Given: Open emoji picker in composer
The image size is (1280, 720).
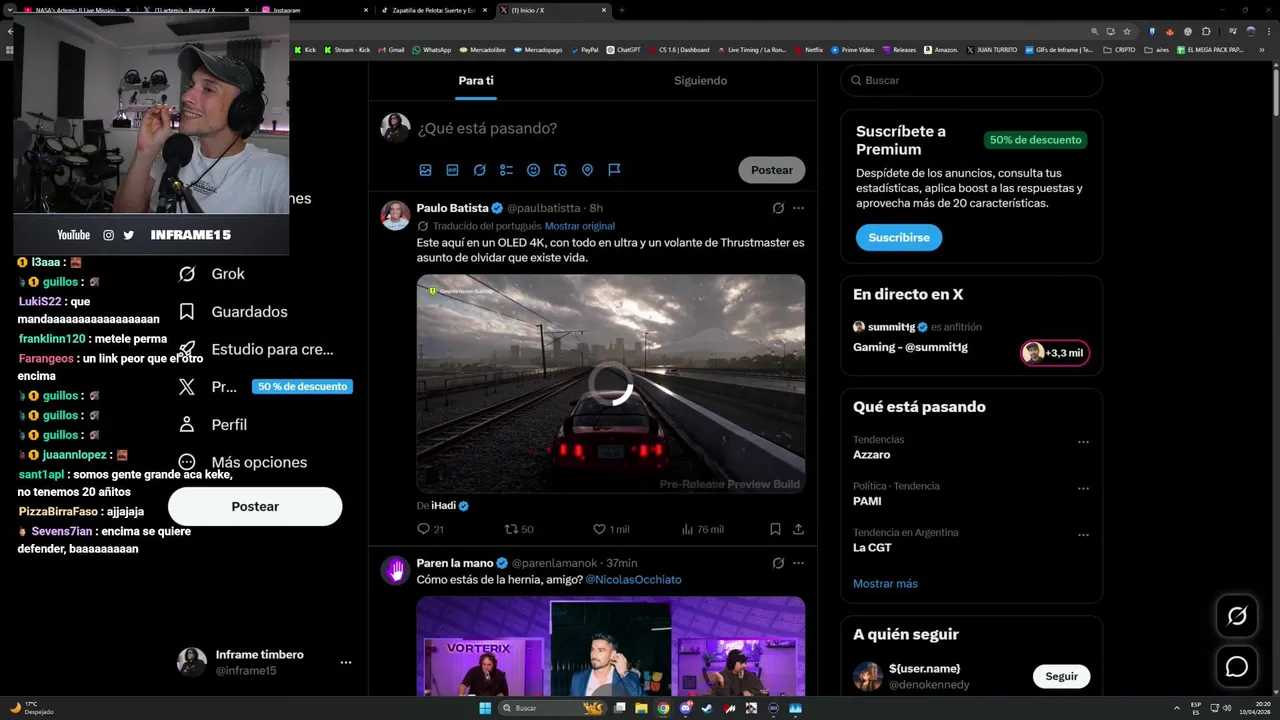Looking at the screenshot, I should (533, 170).
